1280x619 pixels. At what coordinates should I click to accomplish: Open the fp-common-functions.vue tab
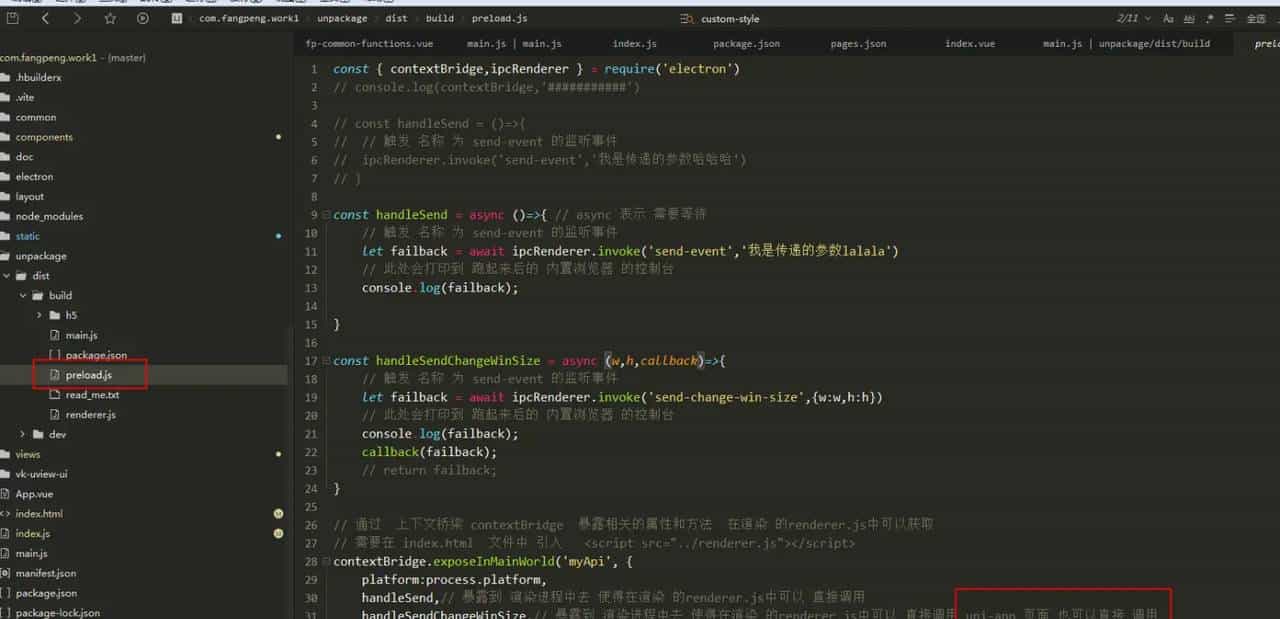coord(370,43)
